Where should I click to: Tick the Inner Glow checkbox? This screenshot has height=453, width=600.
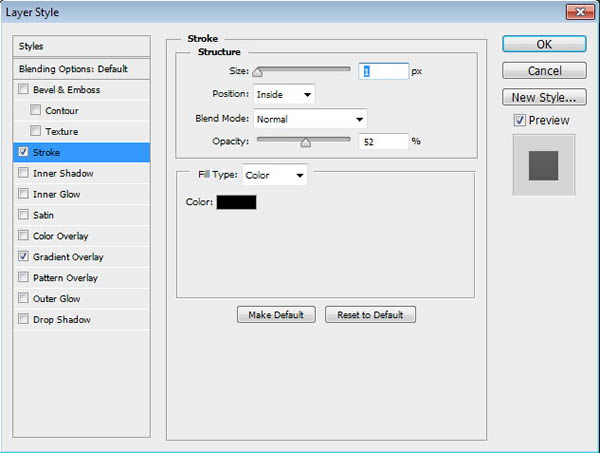(23, 194)
